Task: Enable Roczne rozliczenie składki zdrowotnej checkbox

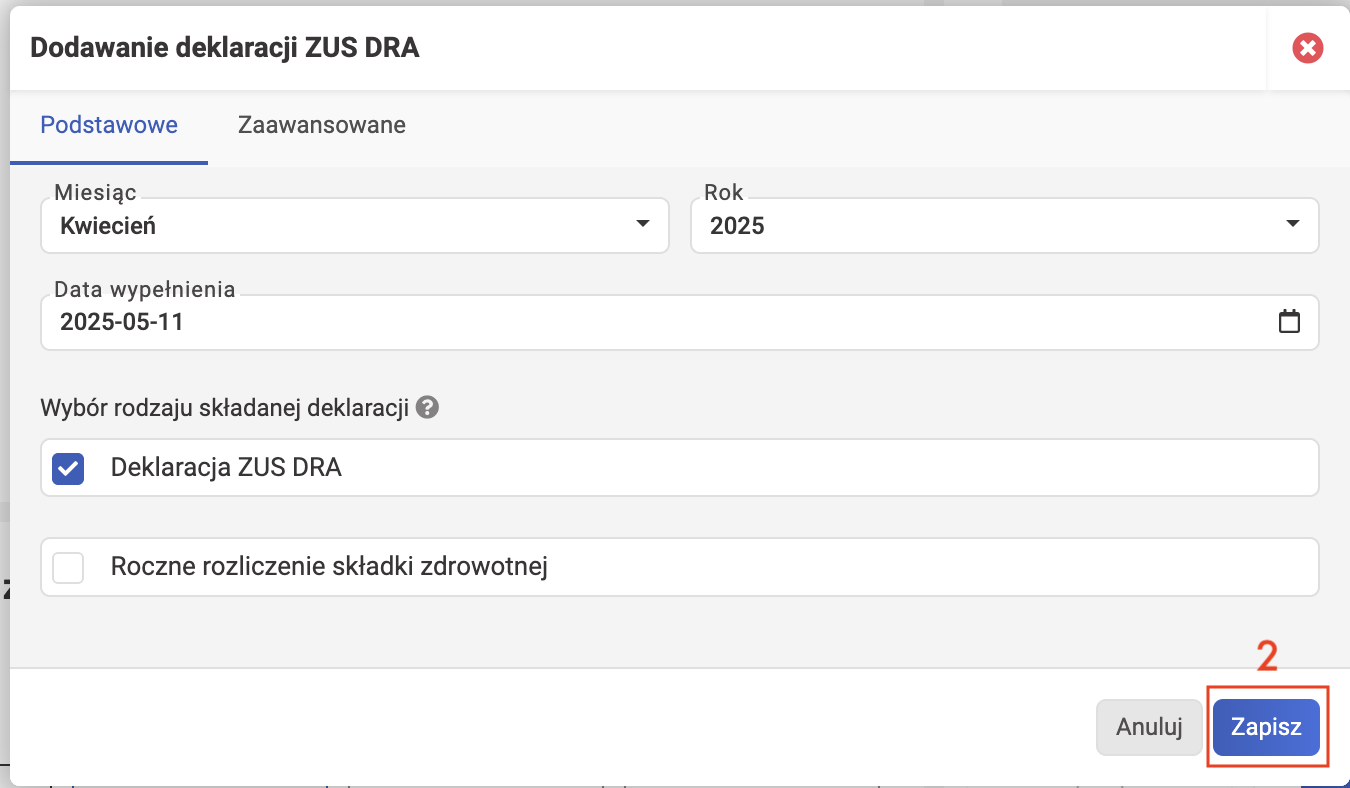Action: coord(68,568)
